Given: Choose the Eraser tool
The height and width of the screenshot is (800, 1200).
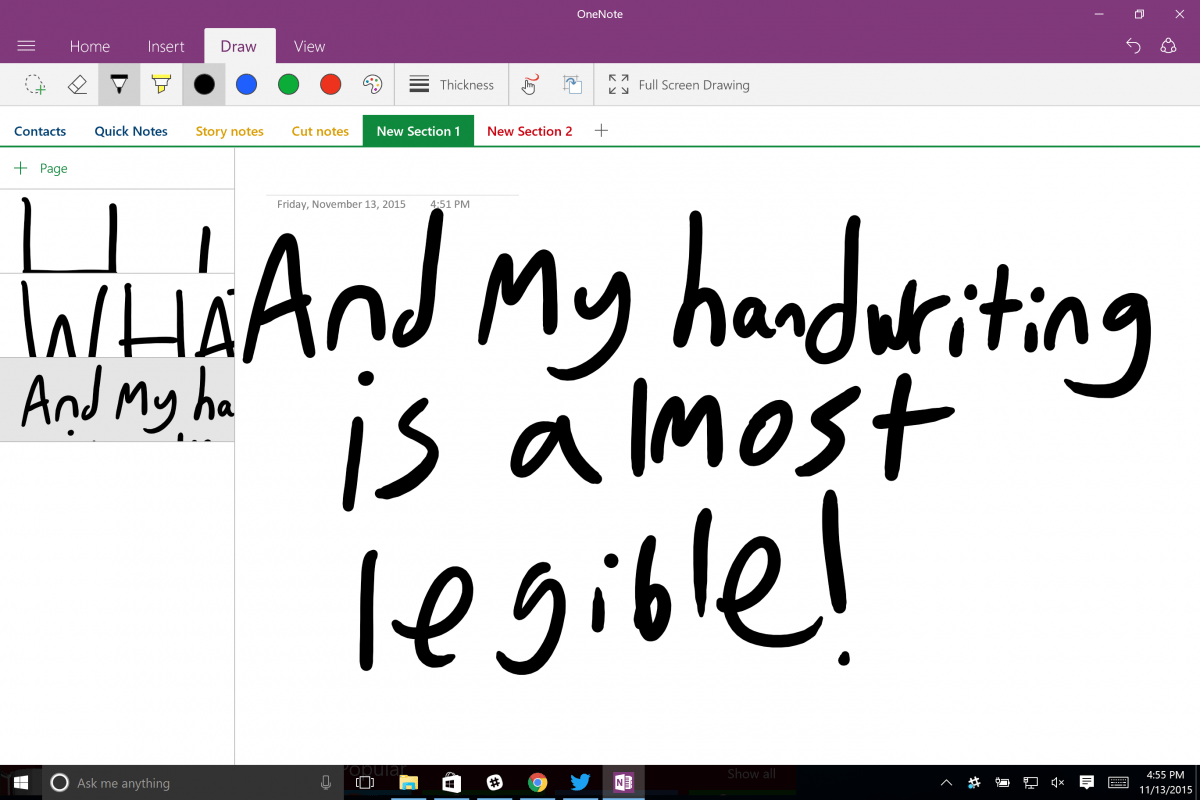Looking at the screenshot, I should [x=77, y=85].
